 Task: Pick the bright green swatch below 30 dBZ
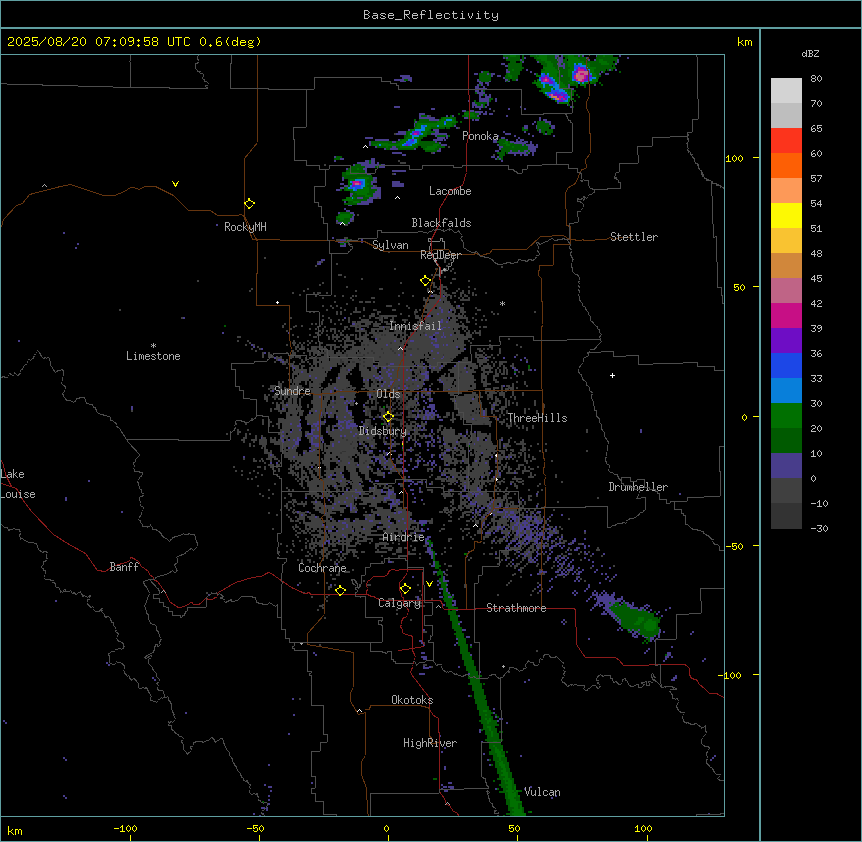(x=786, y=416)
